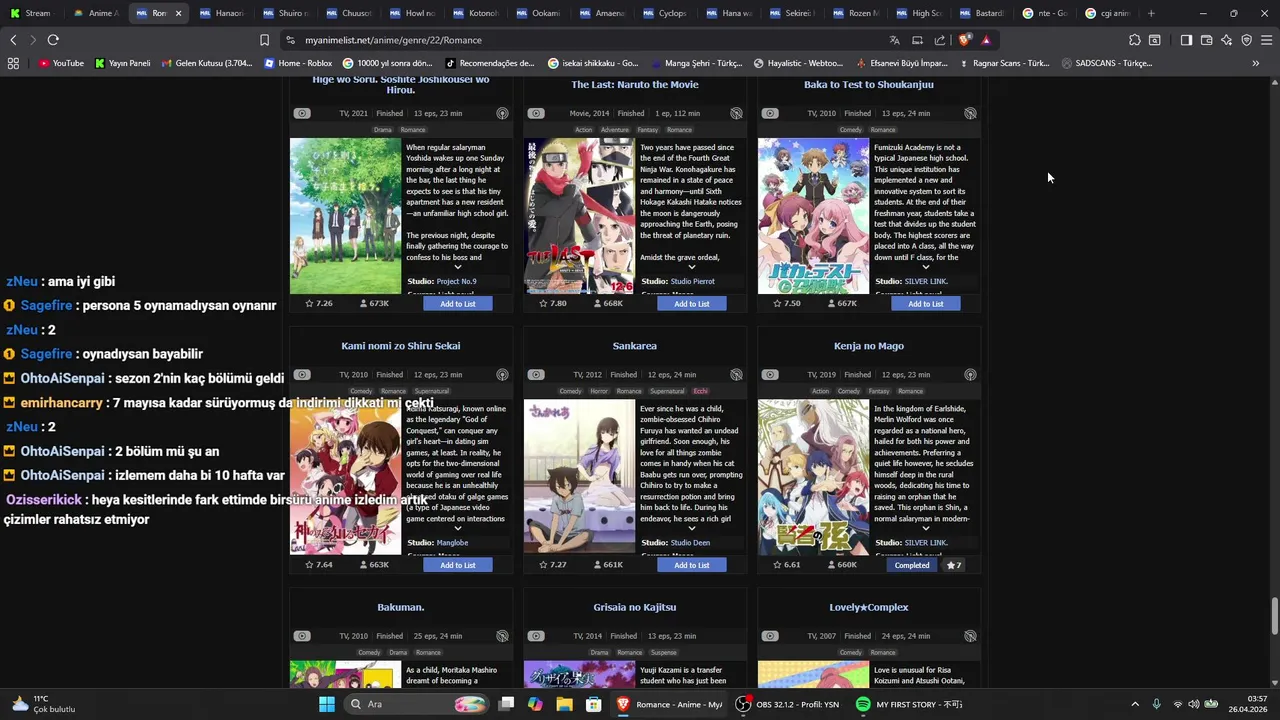This screenshot has width=1280, height=720.
Task: Click broadcast icon on Sankarea card
Action: (736, 375)
